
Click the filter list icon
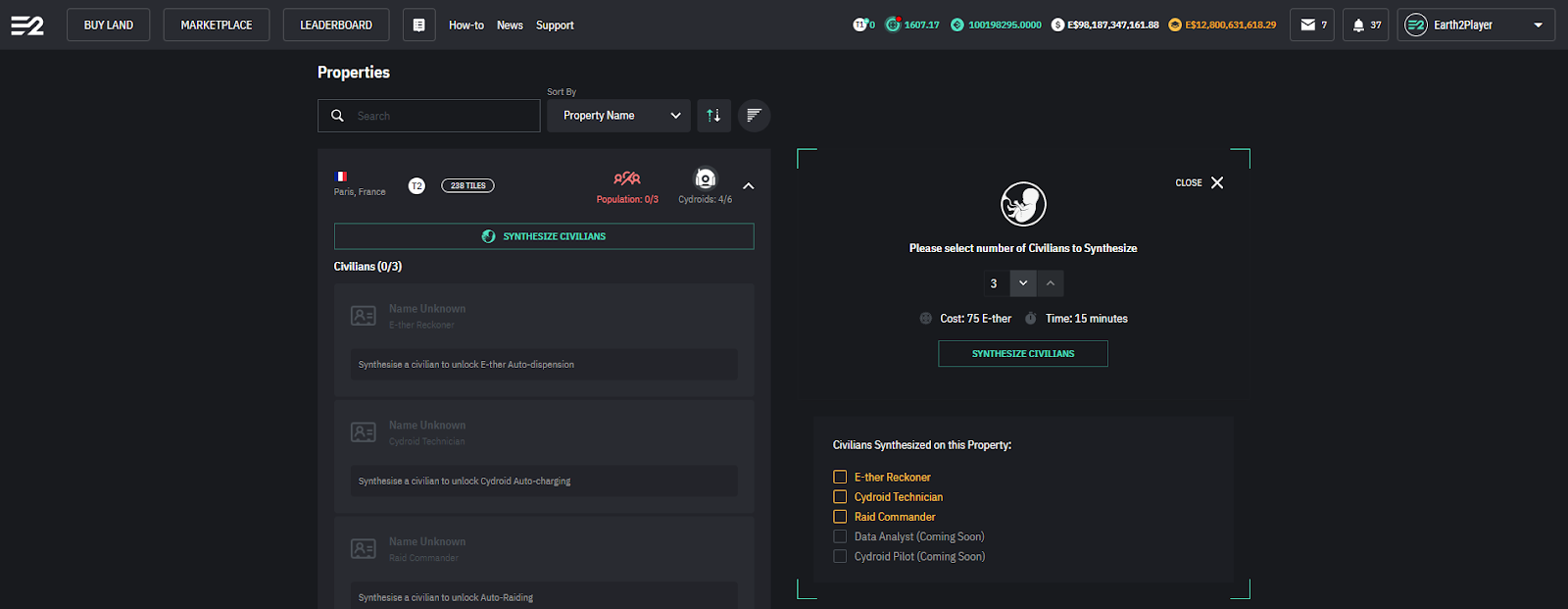pyautogui.click(x=754, y=116)
